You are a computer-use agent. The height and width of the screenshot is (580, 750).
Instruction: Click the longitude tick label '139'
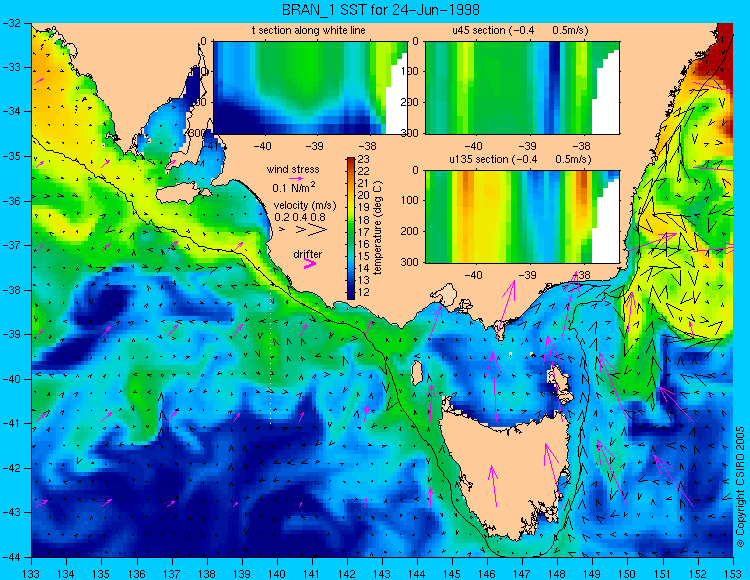(x=242, y=574)
